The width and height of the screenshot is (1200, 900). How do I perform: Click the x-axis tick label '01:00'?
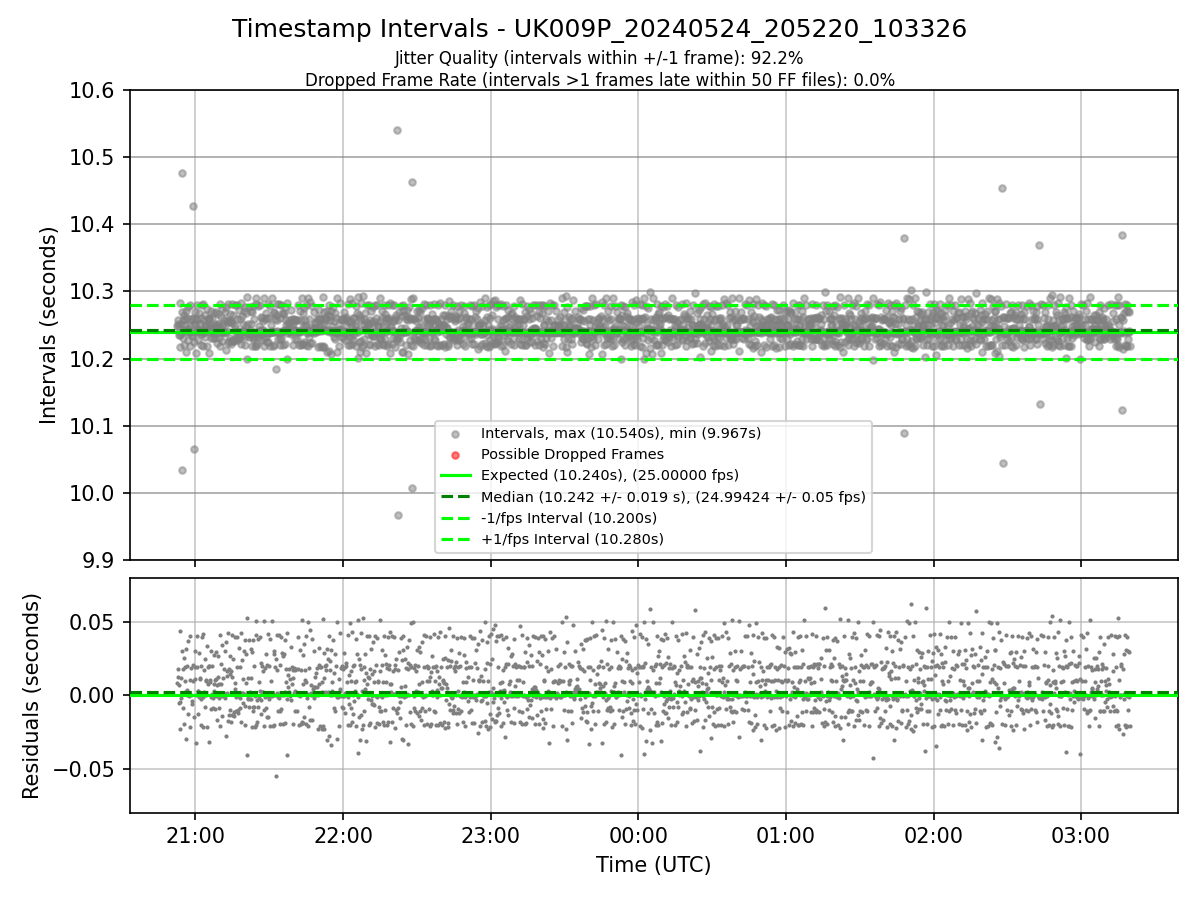tap(786, 835)
